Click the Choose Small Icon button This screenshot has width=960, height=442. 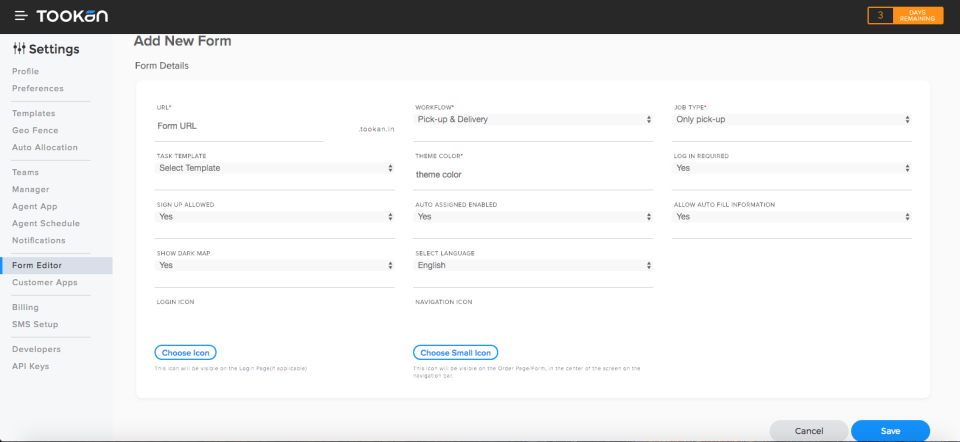point(455,353)
